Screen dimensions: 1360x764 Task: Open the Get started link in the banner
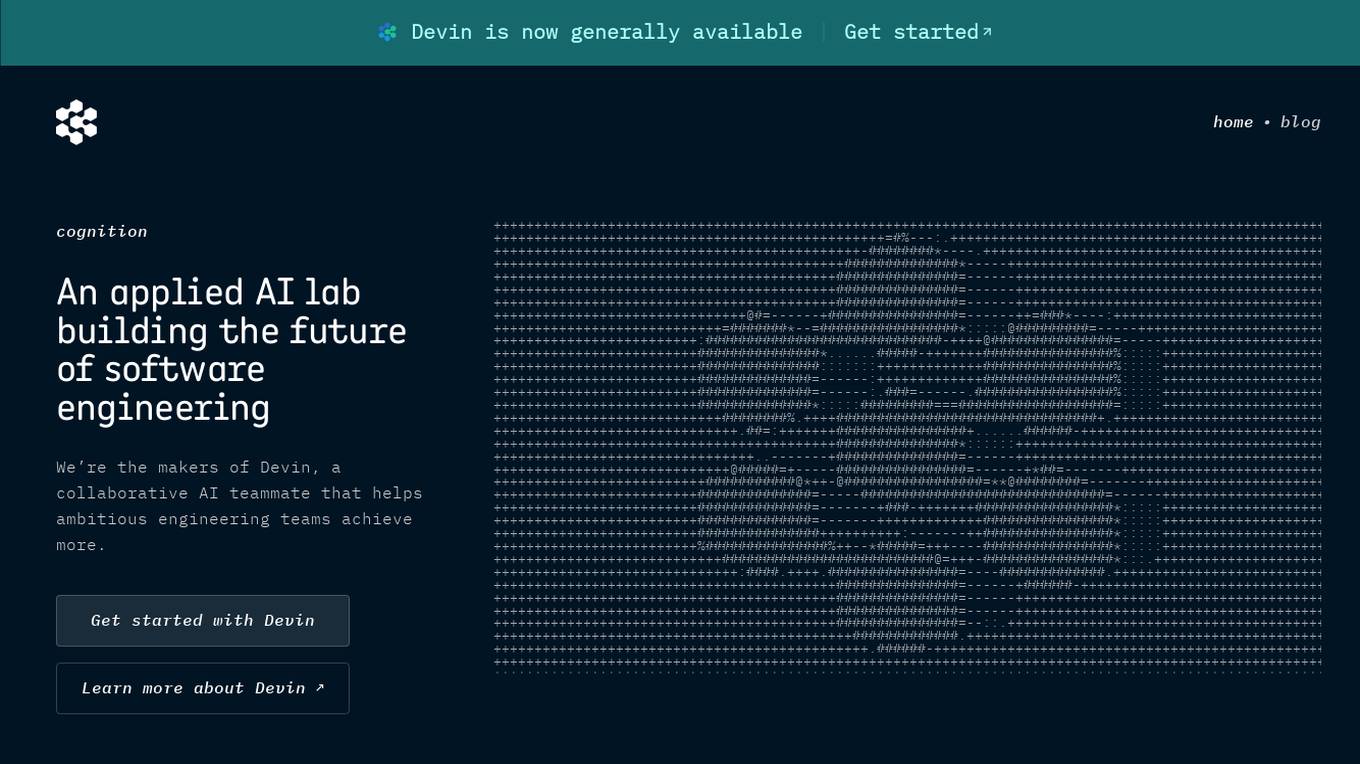(x=918, y=32)
